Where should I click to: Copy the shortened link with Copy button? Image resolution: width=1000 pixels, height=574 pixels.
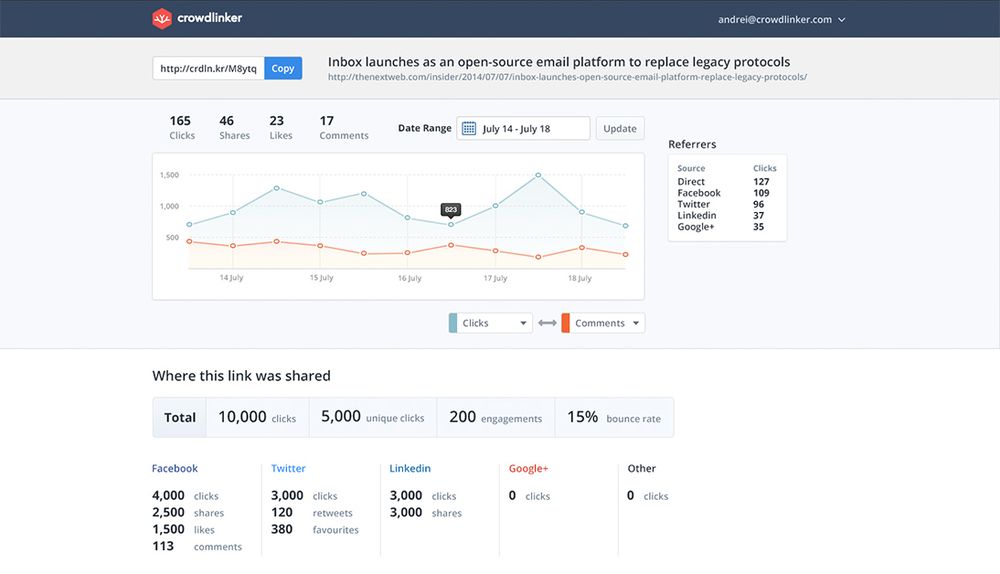(x=283, y=68)
